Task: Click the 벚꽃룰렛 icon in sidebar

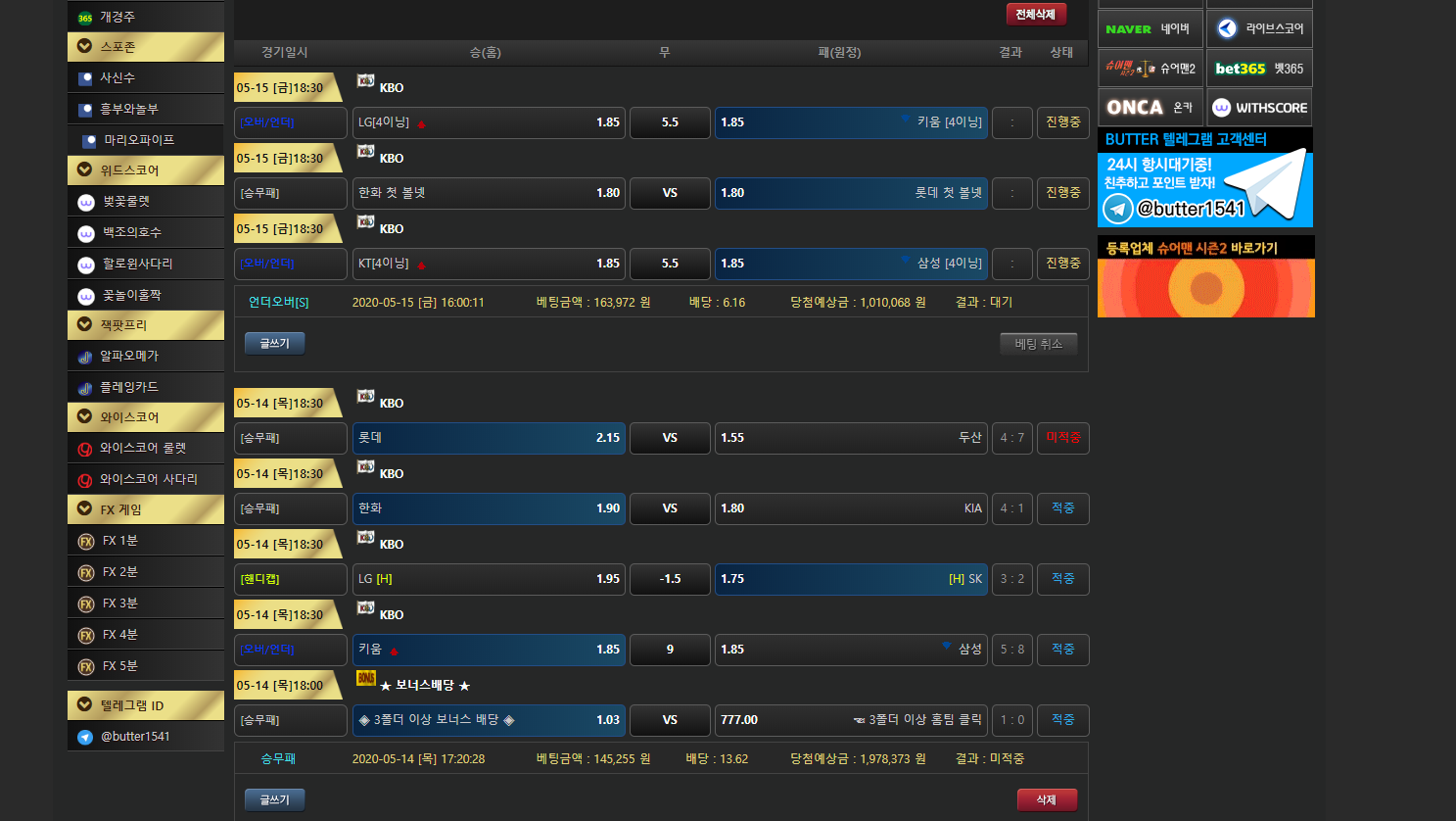Action: (86, 202)
